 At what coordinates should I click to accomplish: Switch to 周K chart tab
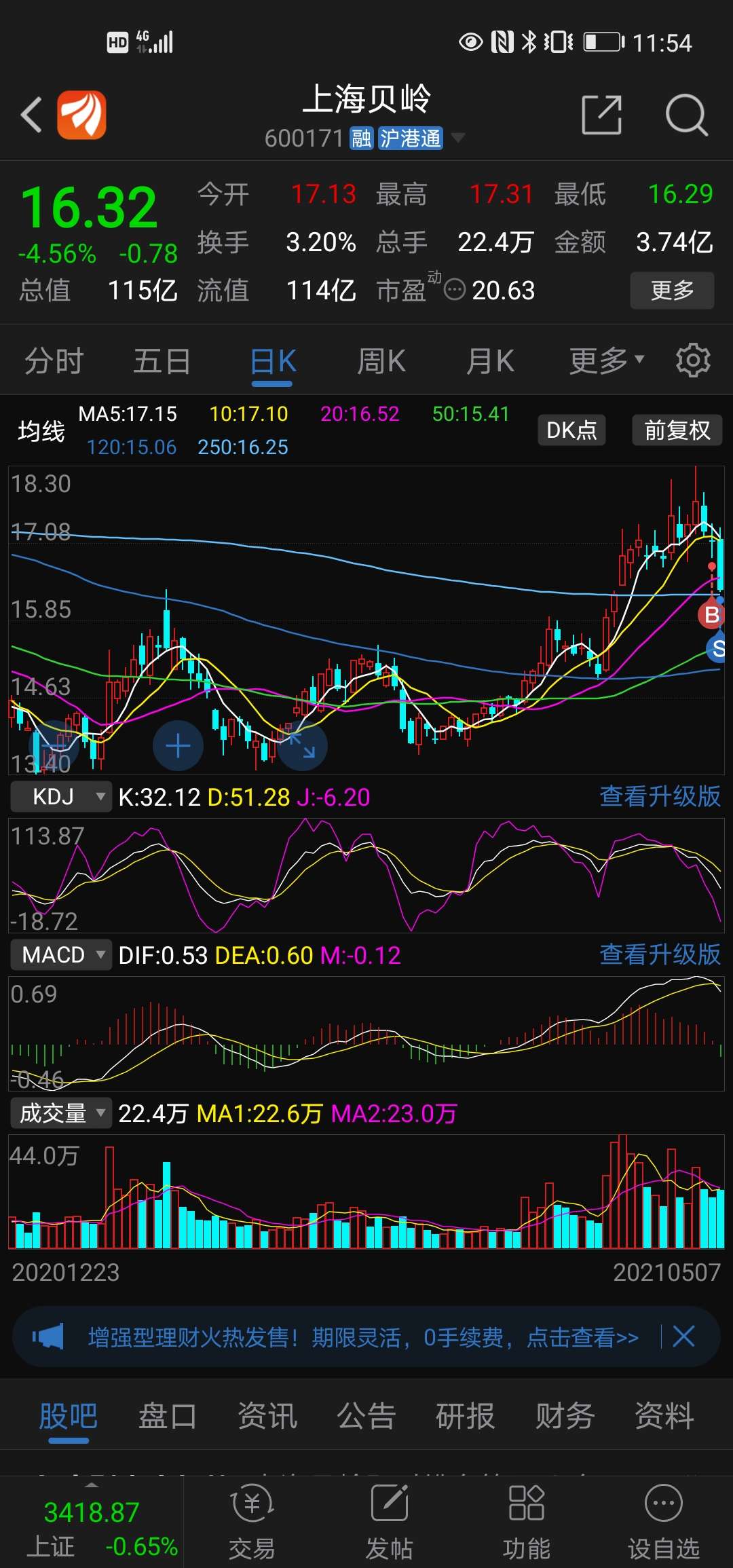[x=381, y=360]
